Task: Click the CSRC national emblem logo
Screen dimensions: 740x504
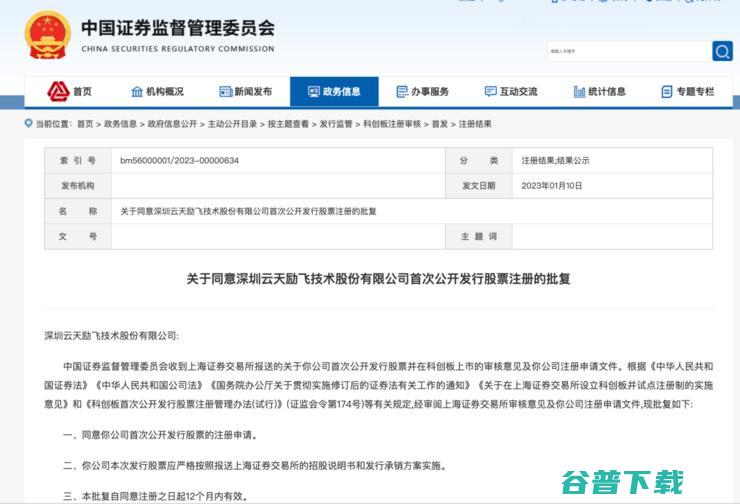Action: [x=47, y=35]
